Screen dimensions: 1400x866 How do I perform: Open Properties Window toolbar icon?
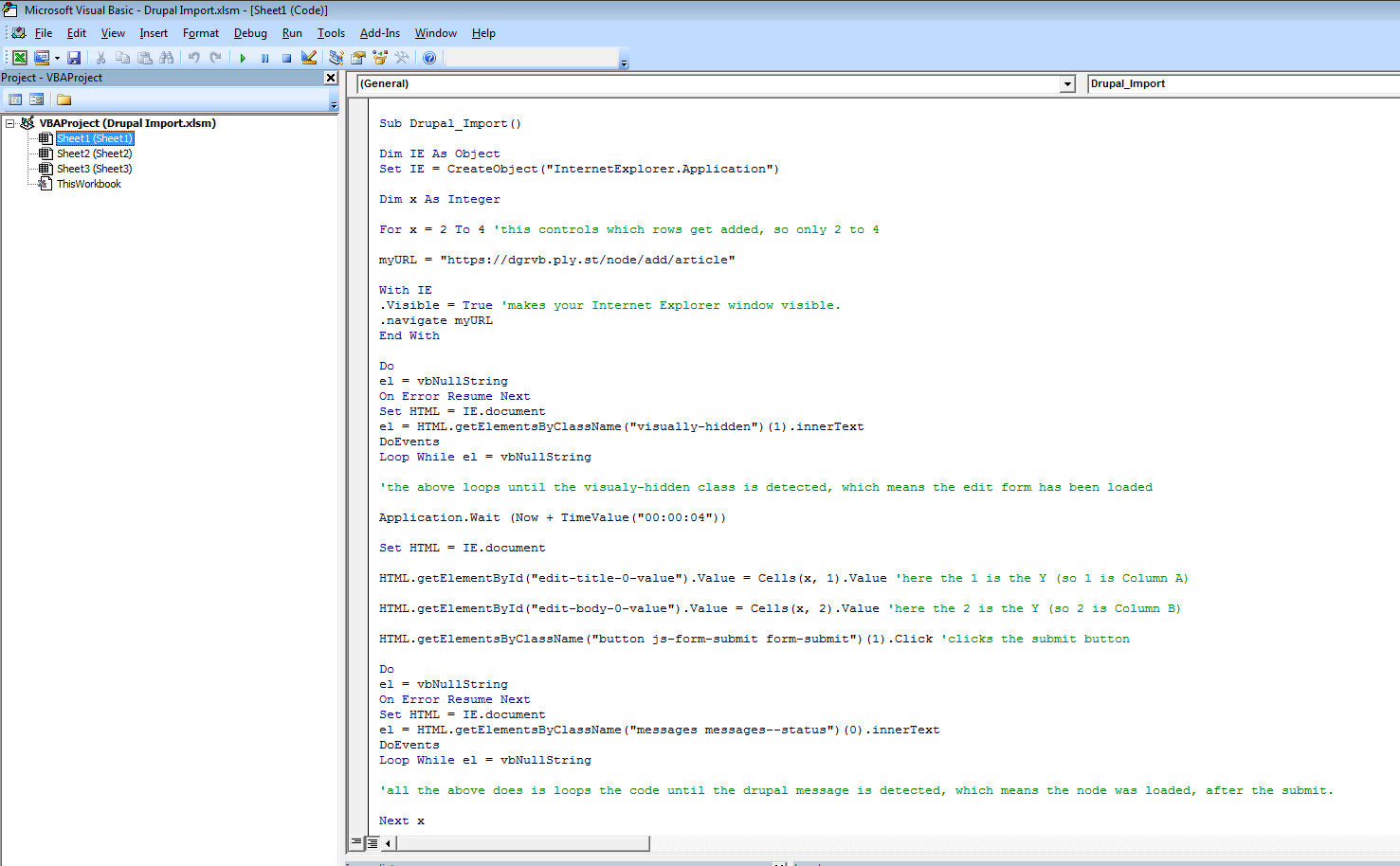[x=358, y=58]
